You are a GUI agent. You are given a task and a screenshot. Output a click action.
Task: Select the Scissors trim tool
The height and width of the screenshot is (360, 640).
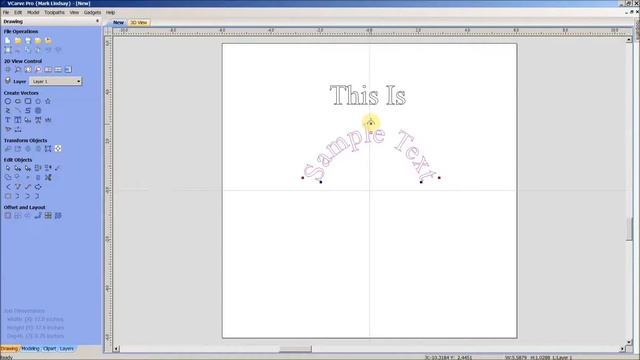point(48,178)
